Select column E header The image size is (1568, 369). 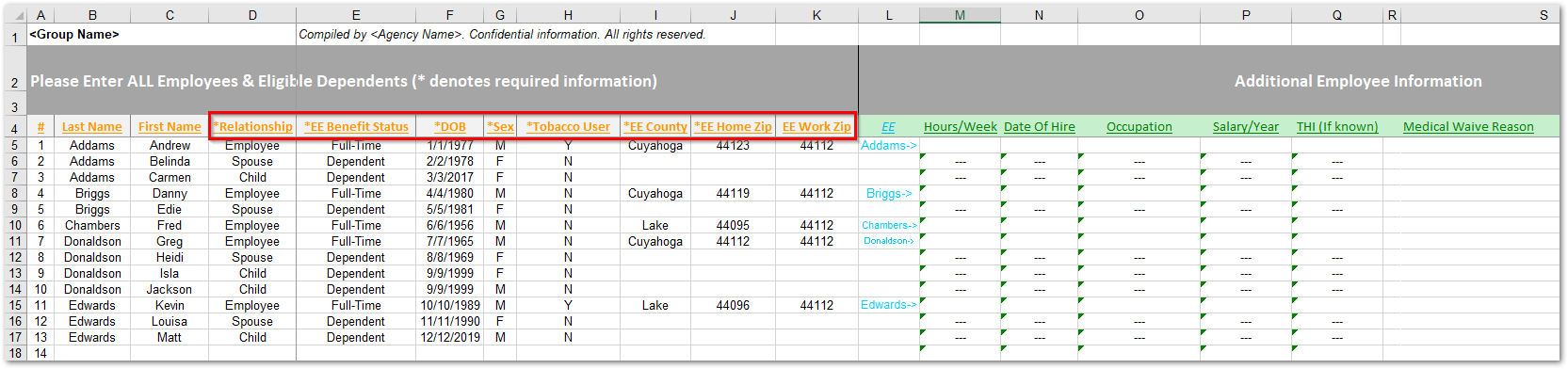[356, 15]
